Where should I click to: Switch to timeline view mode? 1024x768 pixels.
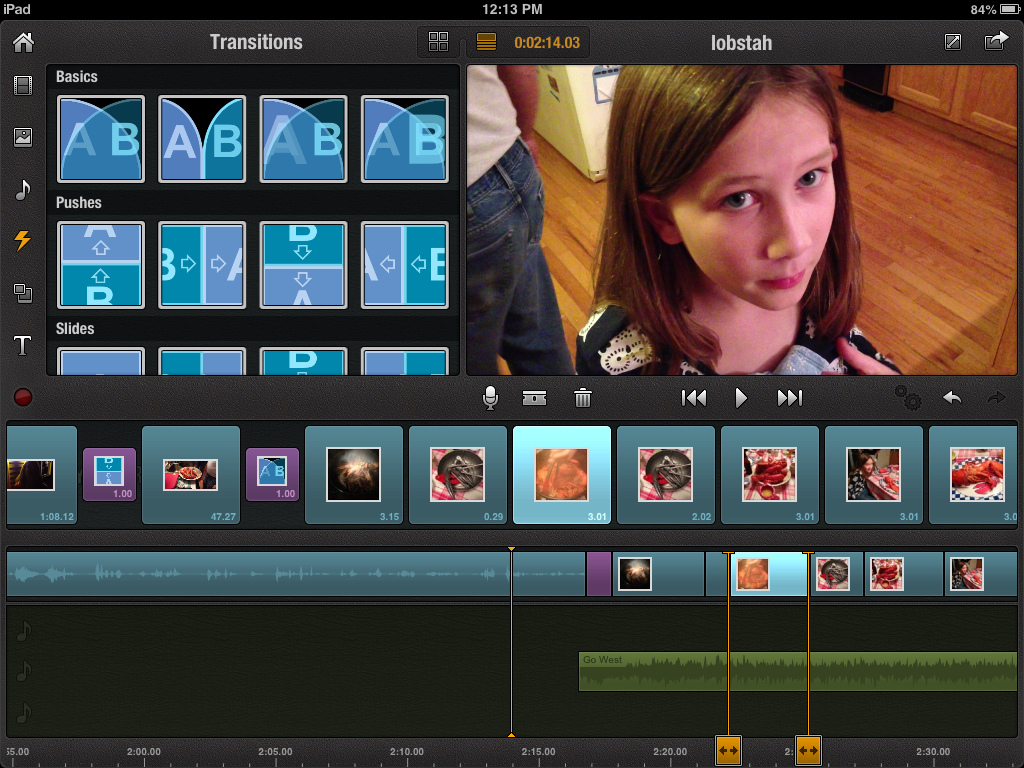[486, 42]
